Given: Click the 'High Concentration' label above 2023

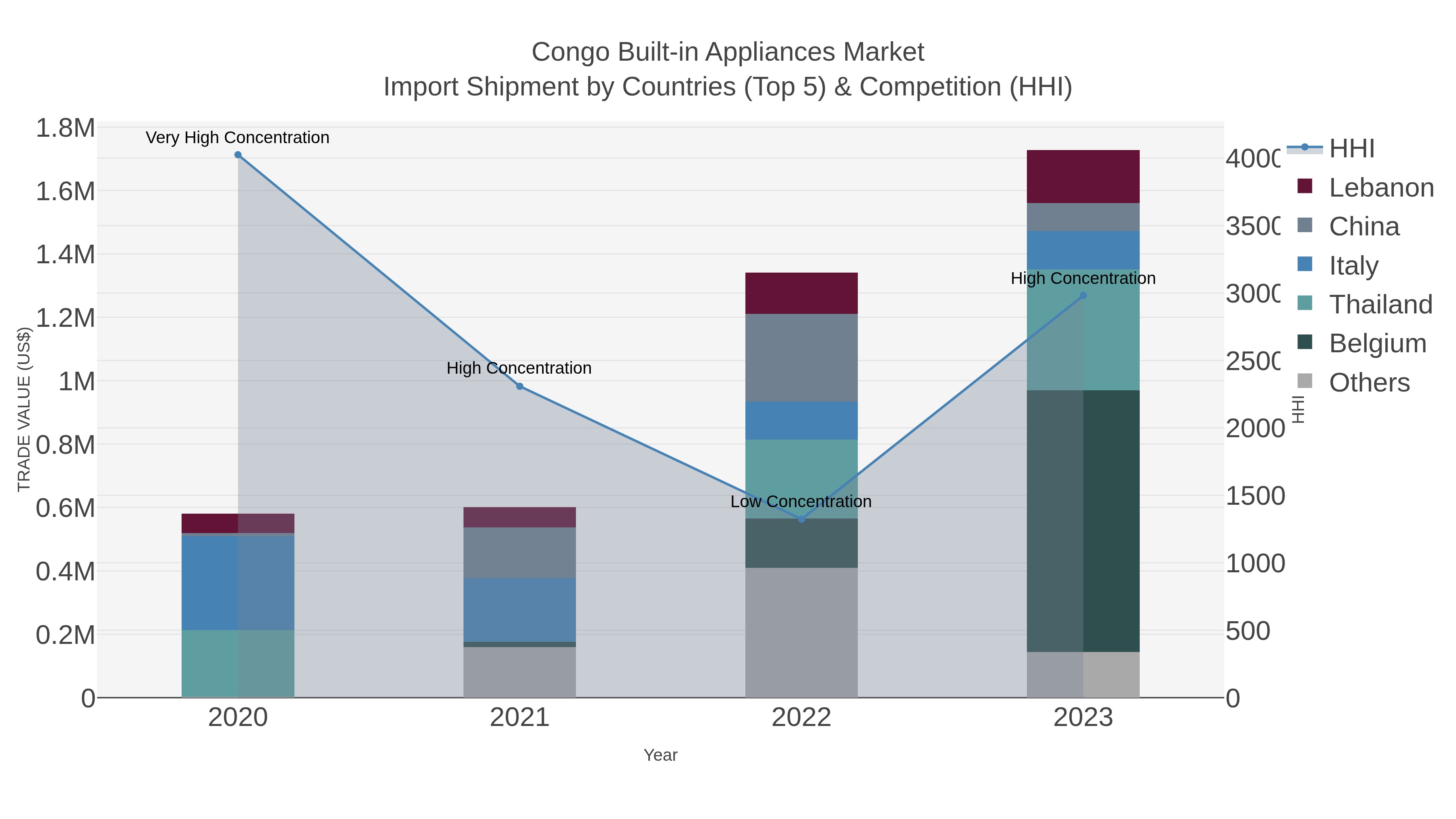Looking at the screenshot, I should coord(1083,278).
